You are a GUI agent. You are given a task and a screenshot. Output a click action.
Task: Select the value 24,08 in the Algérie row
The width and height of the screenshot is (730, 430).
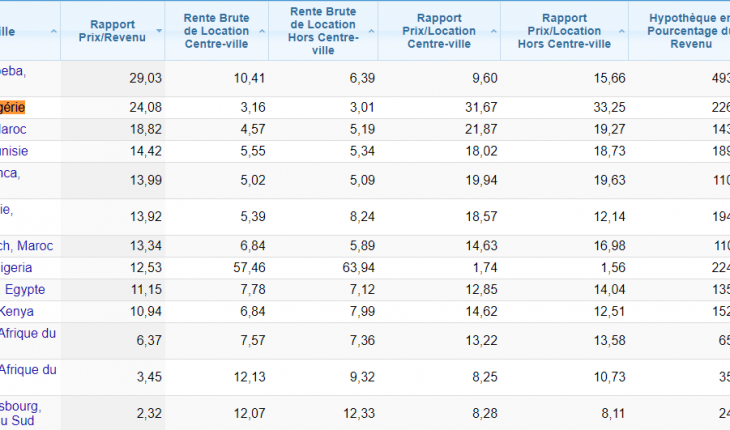[145, 108]
